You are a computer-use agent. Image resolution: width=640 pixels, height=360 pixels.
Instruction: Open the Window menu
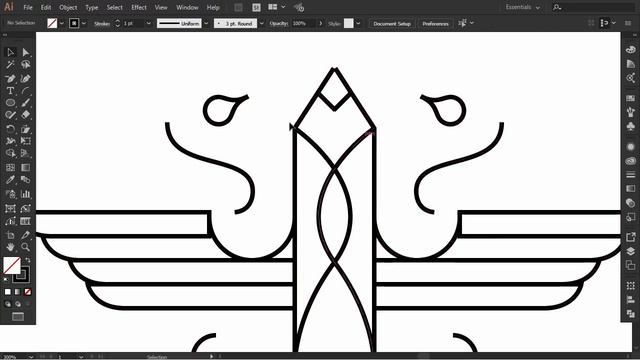(x=187, y=7)
